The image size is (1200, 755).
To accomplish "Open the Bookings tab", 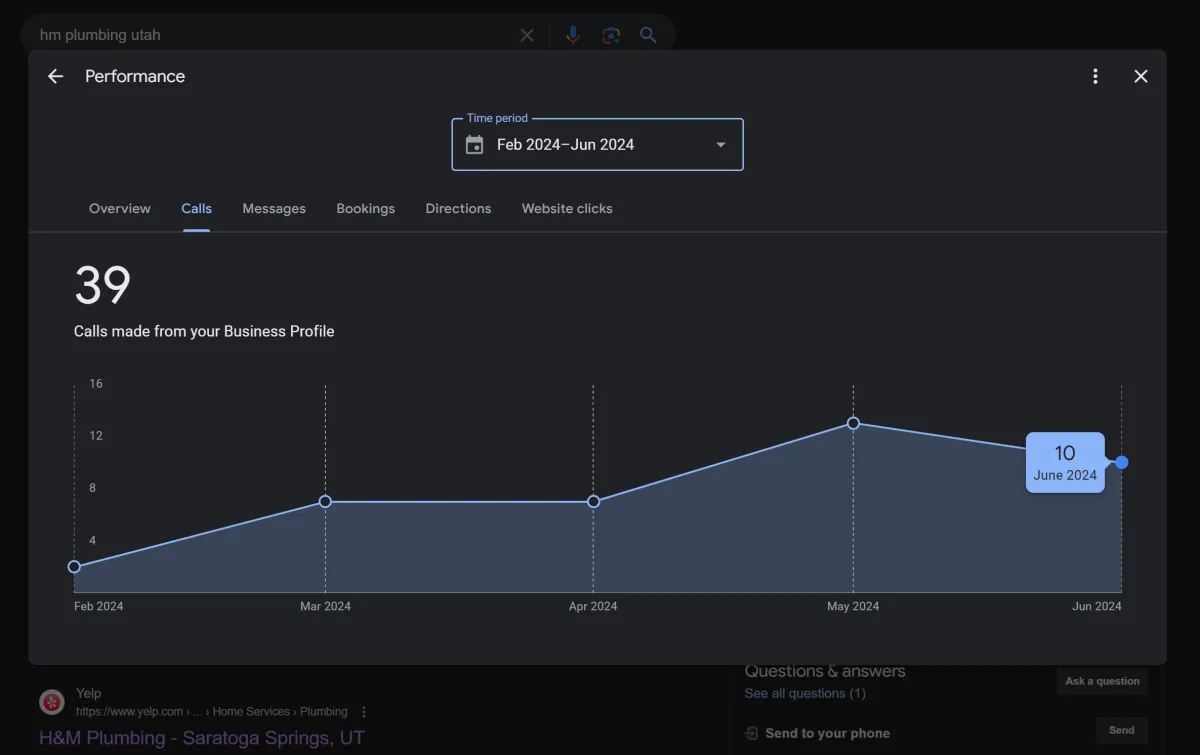I will [365, 209].
